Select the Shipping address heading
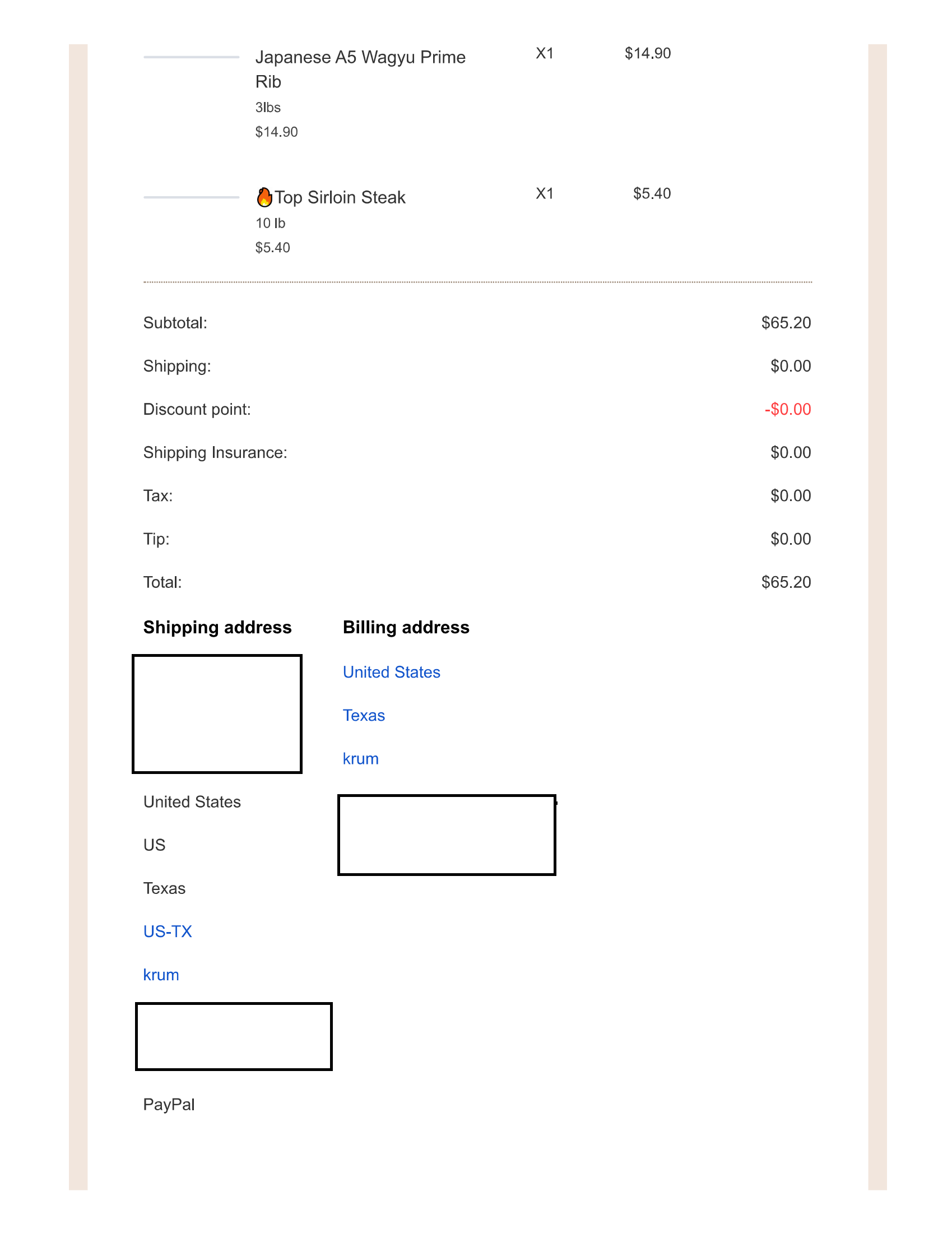The height and width of the screenshot is (1233, 952). 217,627
